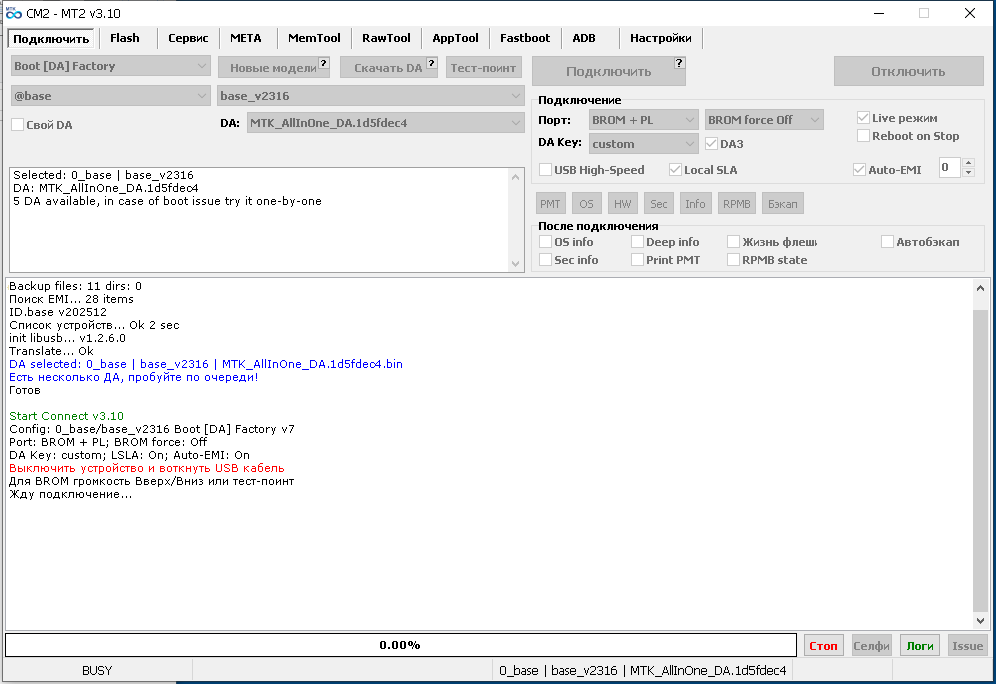Increase the Auto-EMI spinner value

click(968, 164)
